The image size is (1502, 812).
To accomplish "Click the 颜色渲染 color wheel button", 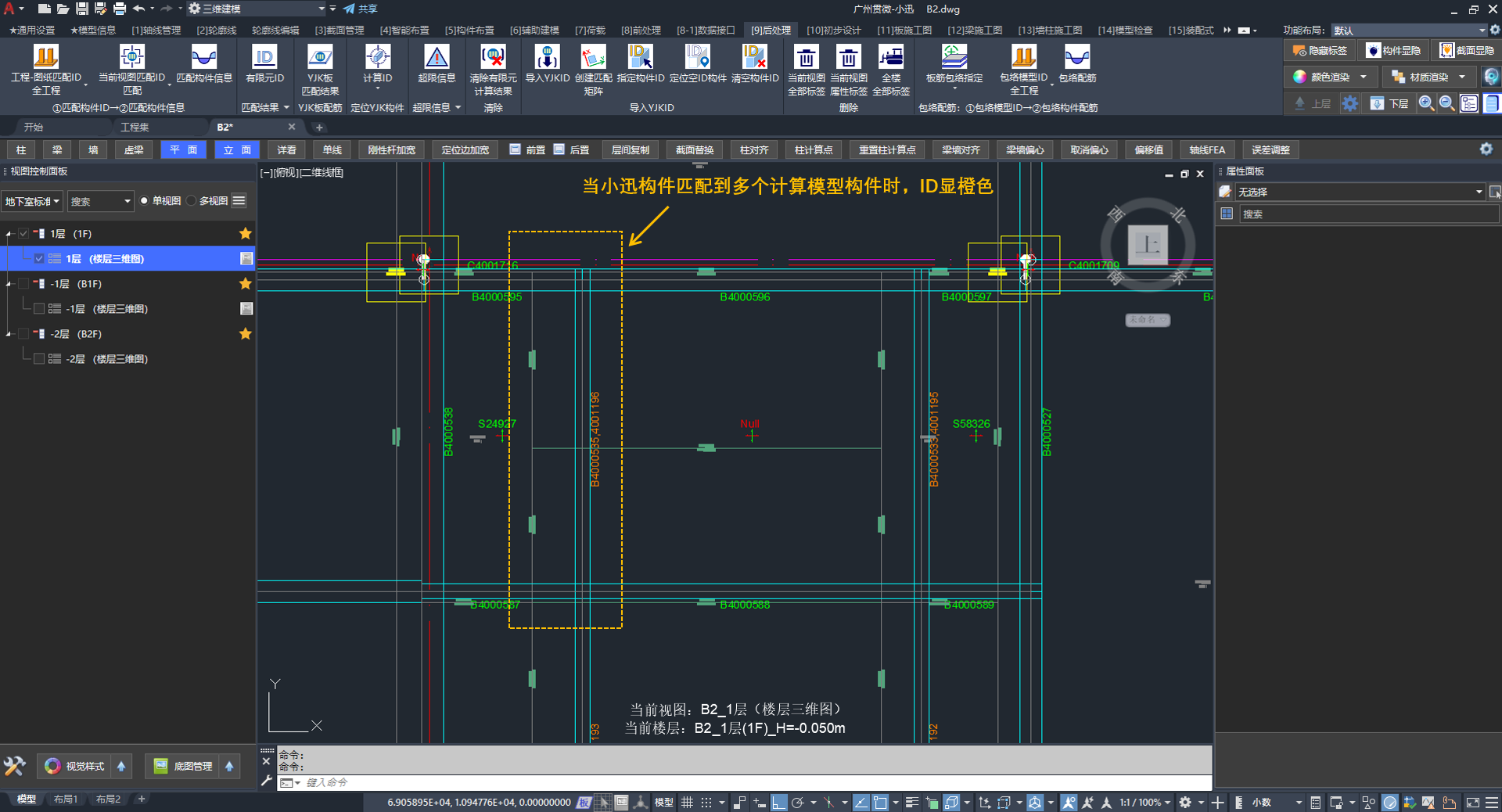I will click(x=1300, y=77).
